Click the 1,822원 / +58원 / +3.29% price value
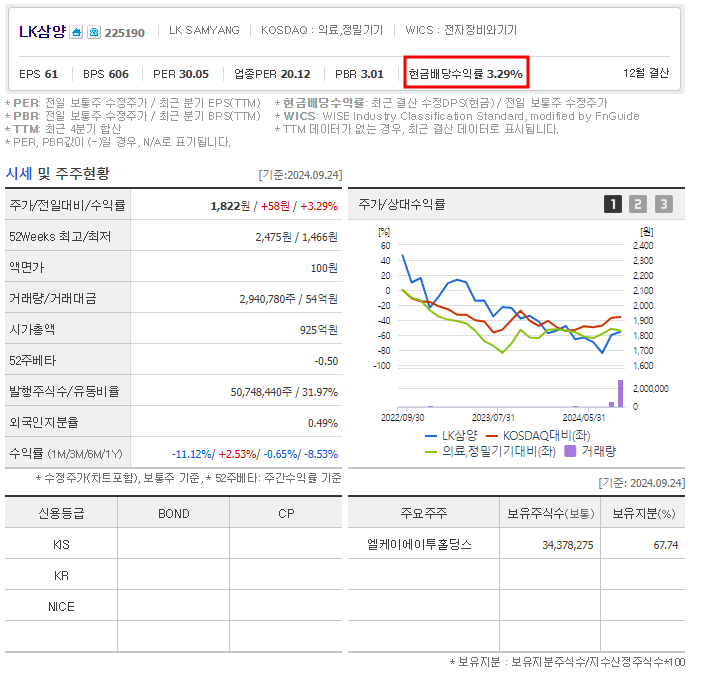This screenshot has height=680, width=701. (274, 206)
